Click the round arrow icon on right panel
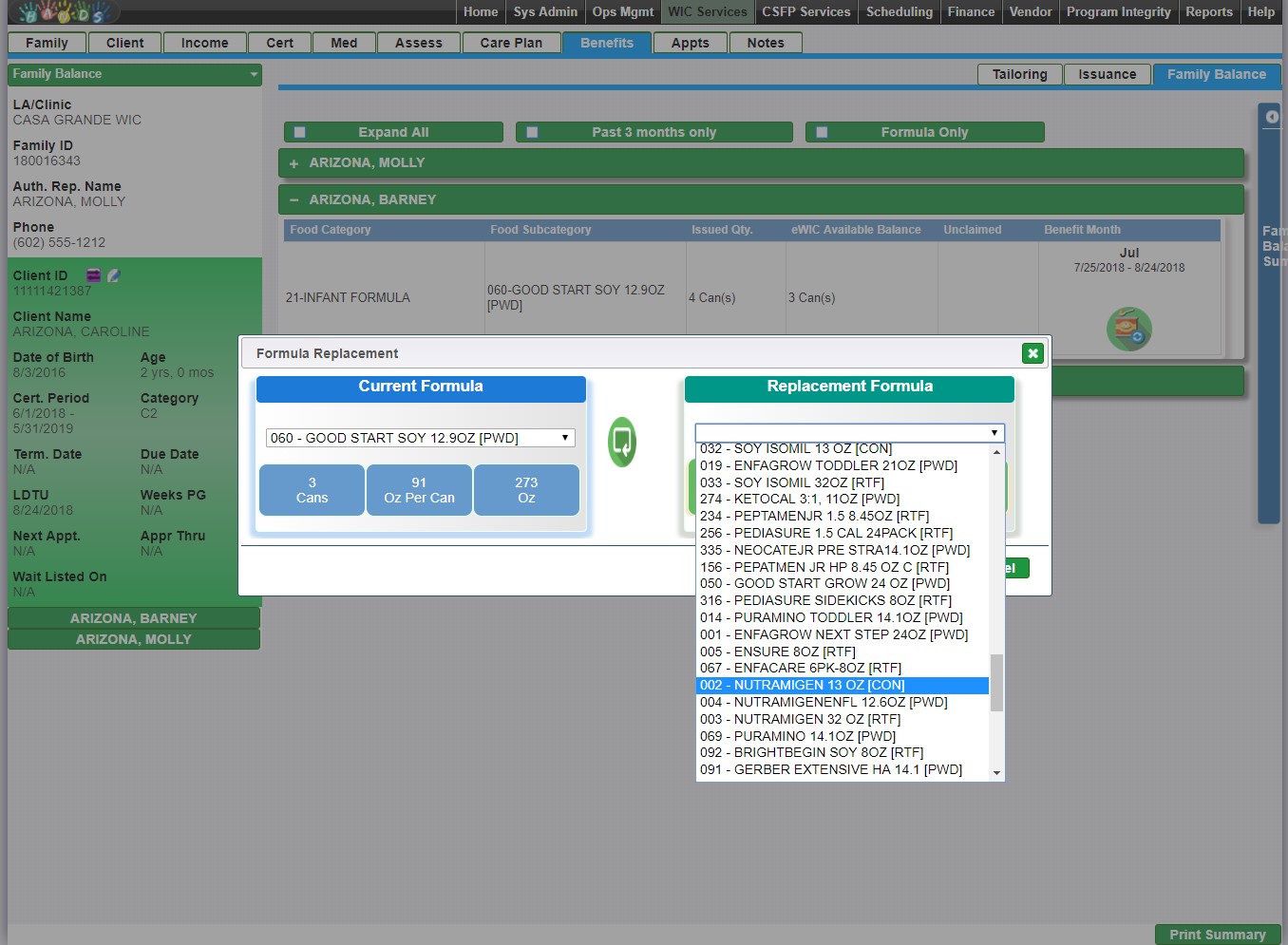1288x945 pixels. [x=1272, y=117]
